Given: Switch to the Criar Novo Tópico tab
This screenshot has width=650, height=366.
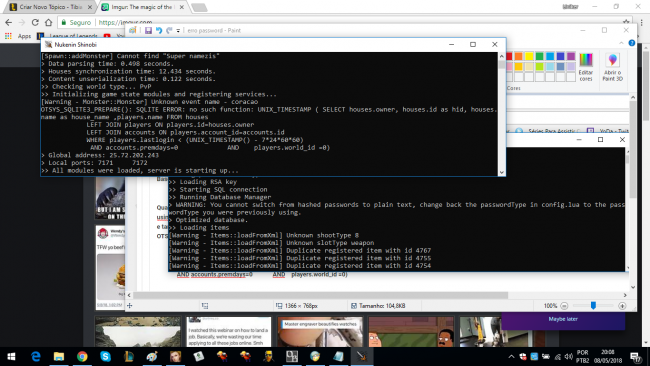Looking at the screenshot, I should [50, 7].
